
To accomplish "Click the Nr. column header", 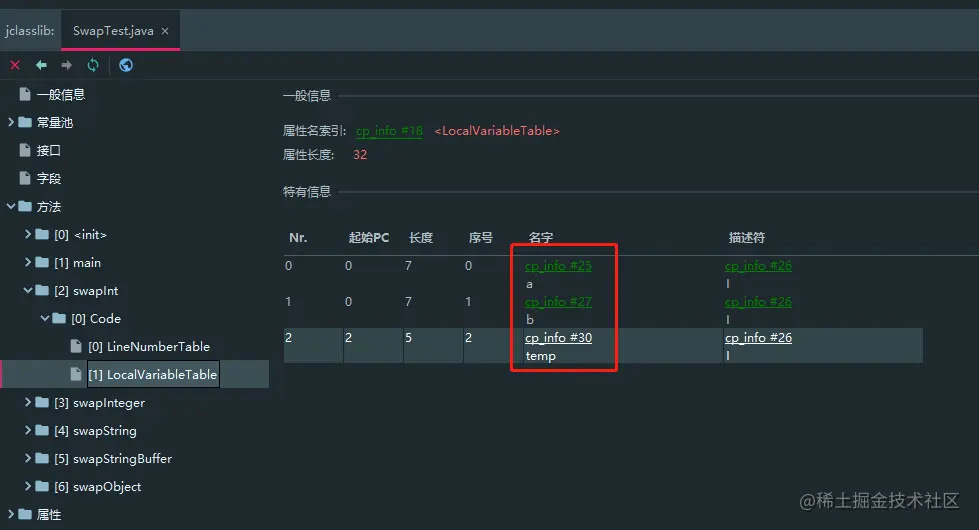I will 298,237.
